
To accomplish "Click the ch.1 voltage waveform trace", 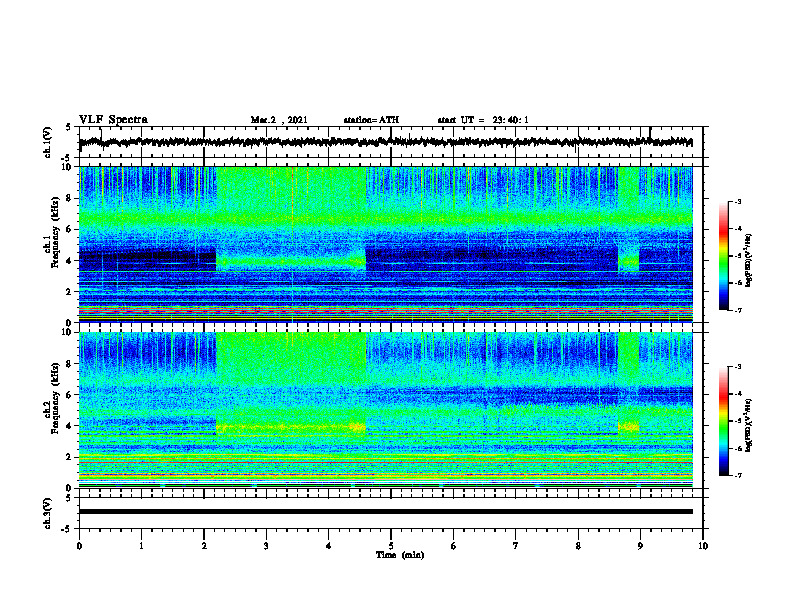I will (385, 142).
